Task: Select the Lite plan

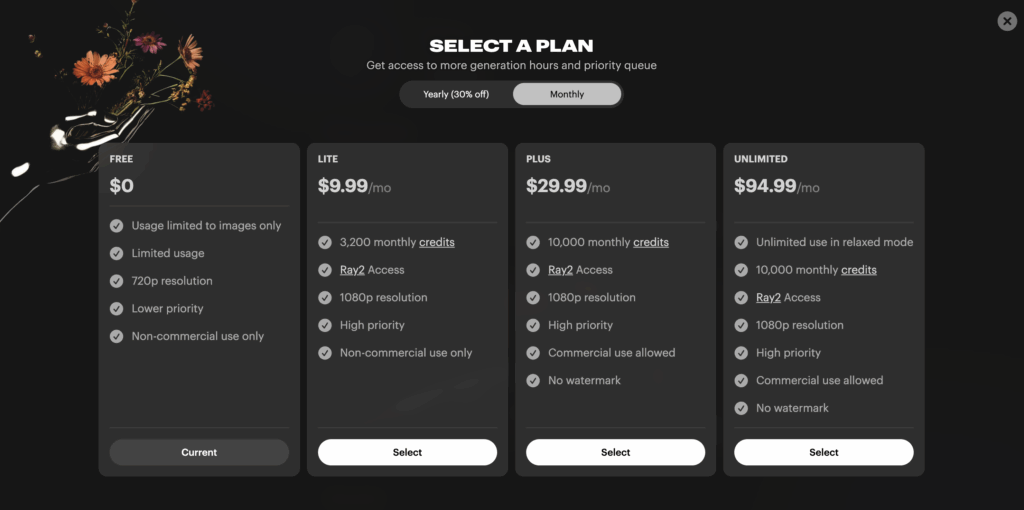Action: [408, 453]
